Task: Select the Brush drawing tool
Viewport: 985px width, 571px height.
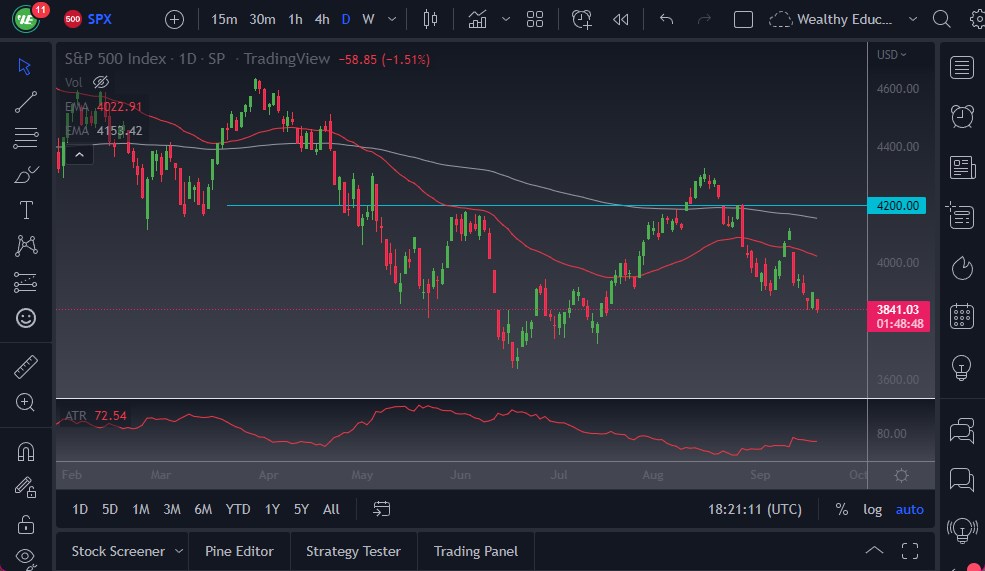Action: [26, 174]
